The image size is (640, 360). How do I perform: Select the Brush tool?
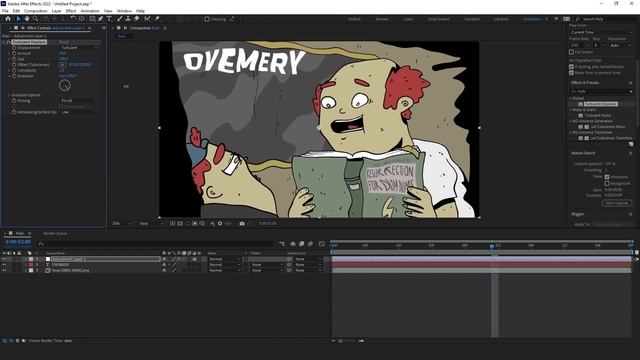pos(120,19)
